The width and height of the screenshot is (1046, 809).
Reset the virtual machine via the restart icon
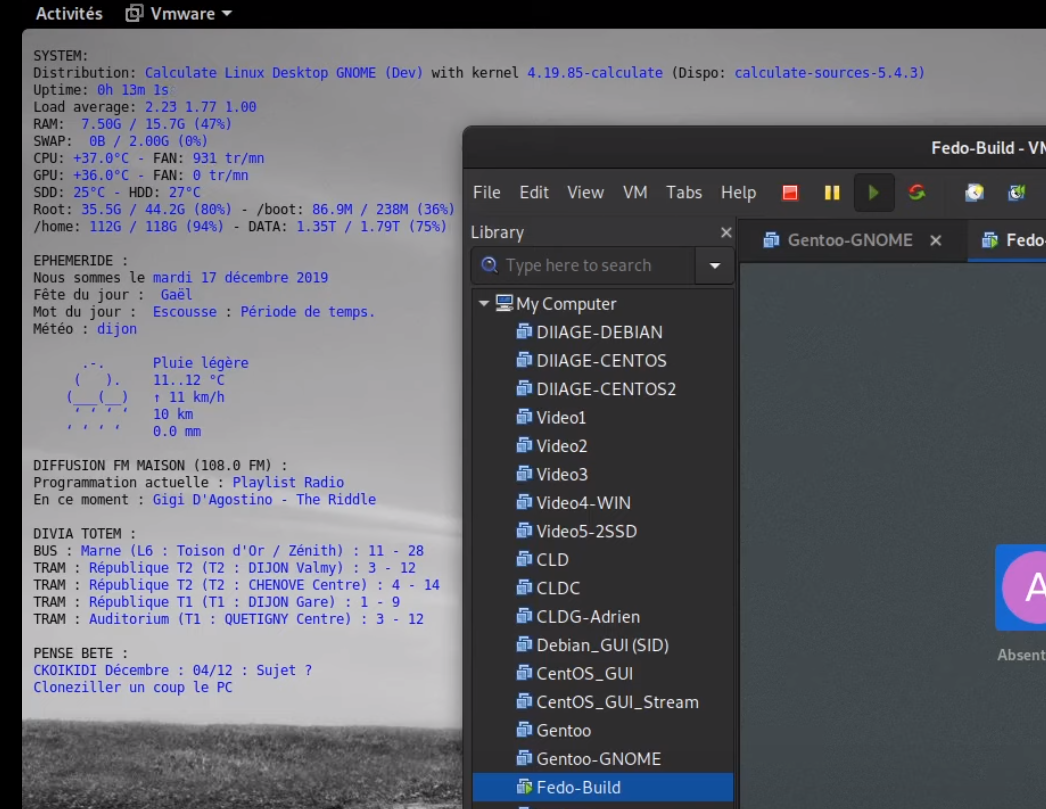pos(916,191)
